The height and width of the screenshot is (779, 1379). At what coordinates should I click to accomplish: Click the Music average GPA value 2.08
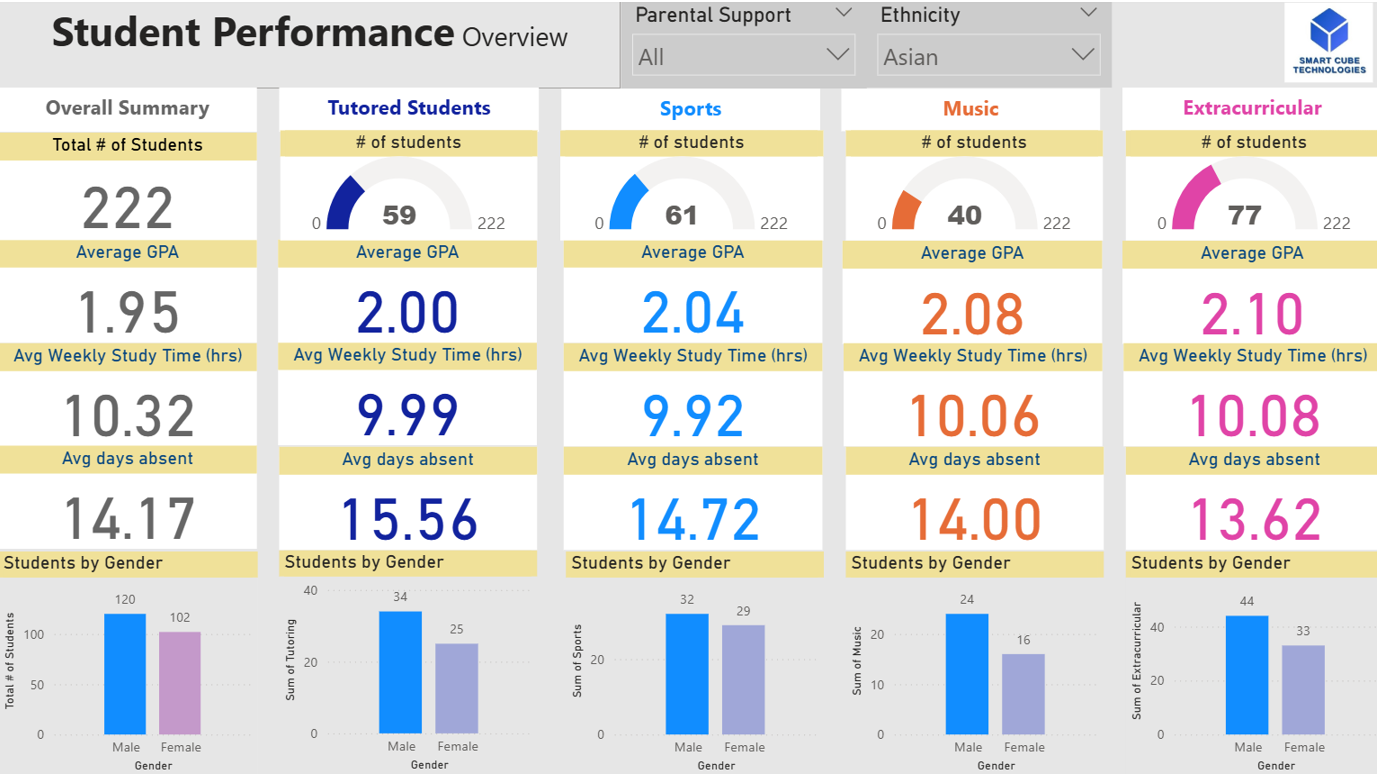click(x=972, y=314)
